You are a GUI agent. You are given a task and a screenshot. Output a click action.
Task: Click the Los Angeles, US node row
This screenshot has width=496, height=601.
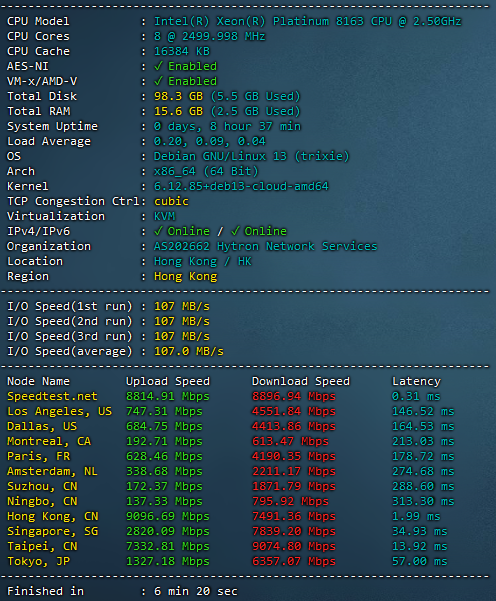[x=230, y=411]
